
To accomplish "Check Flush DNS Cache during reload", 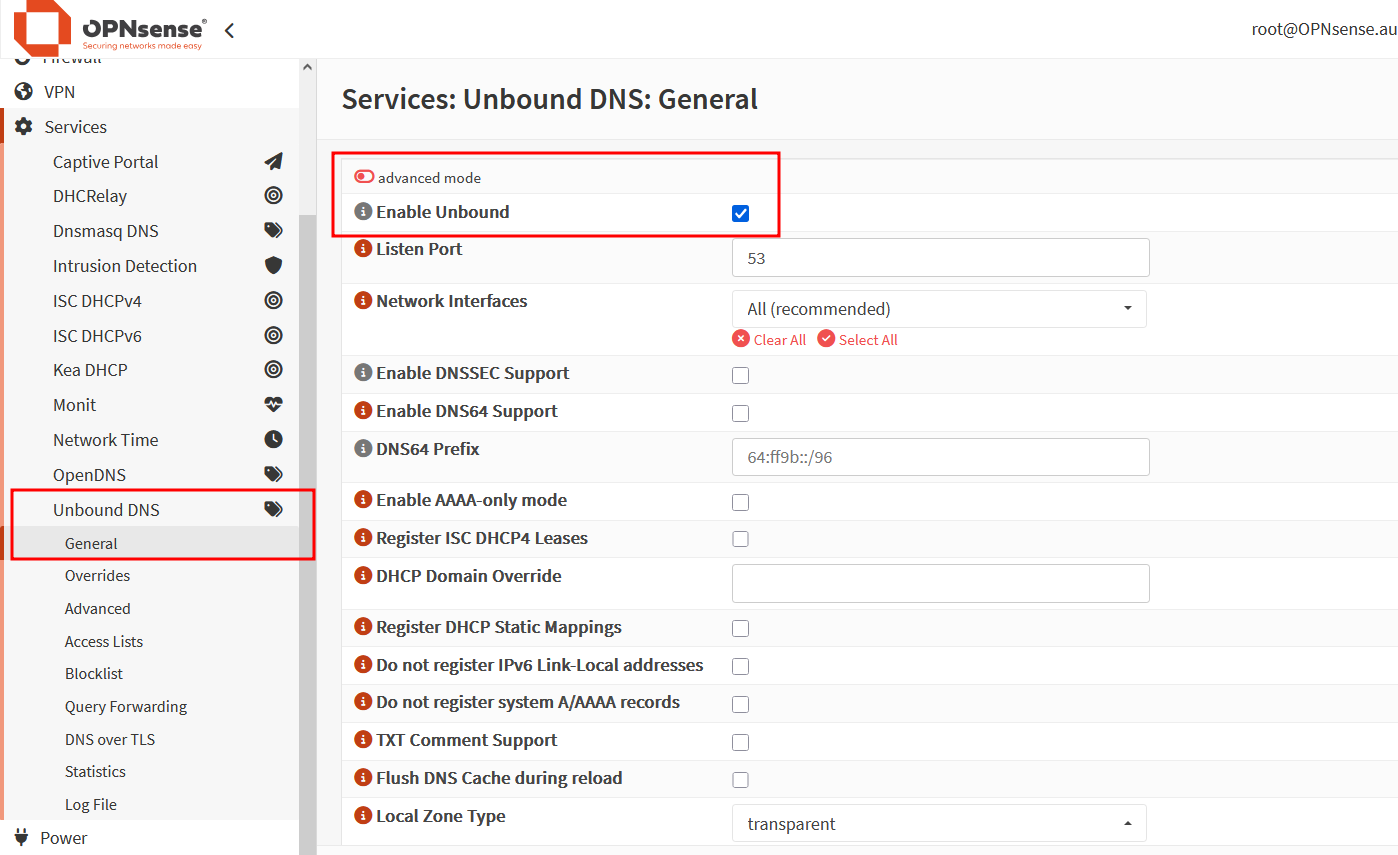I will (741, 781).
